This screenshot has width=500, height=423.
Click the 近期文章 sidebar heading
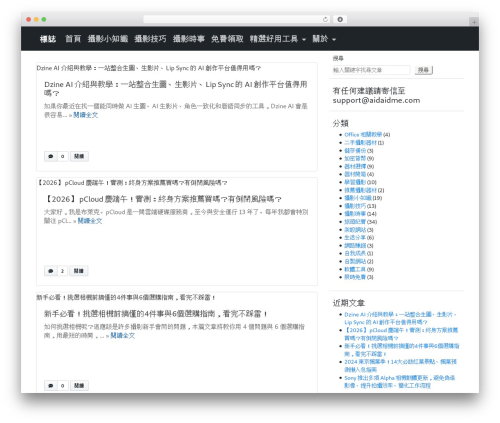coord(349,303)
